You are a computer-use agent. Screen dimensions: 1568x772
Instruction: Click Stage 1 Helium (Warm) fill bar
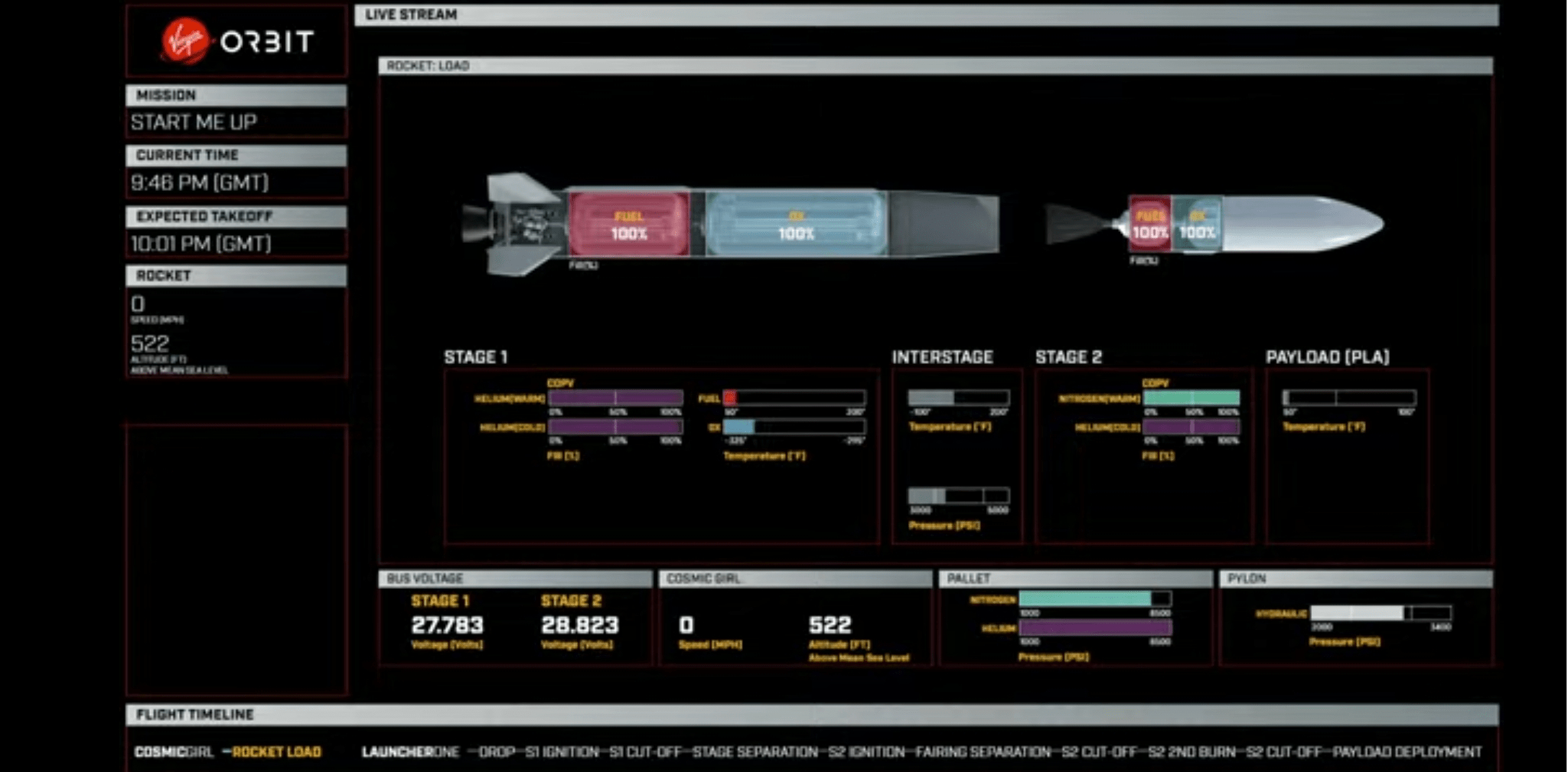[615, 398]
